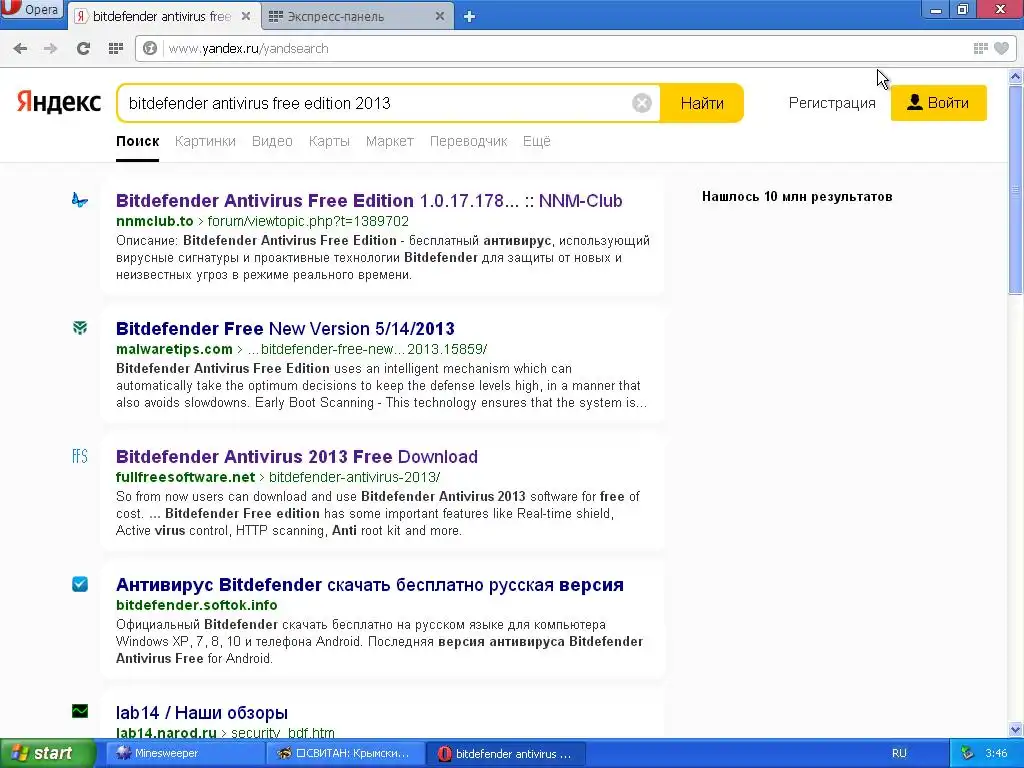Switch to bitdefender antivirus taskbar window
Screen dimensions: 1024x768
[x=505, y=753]
